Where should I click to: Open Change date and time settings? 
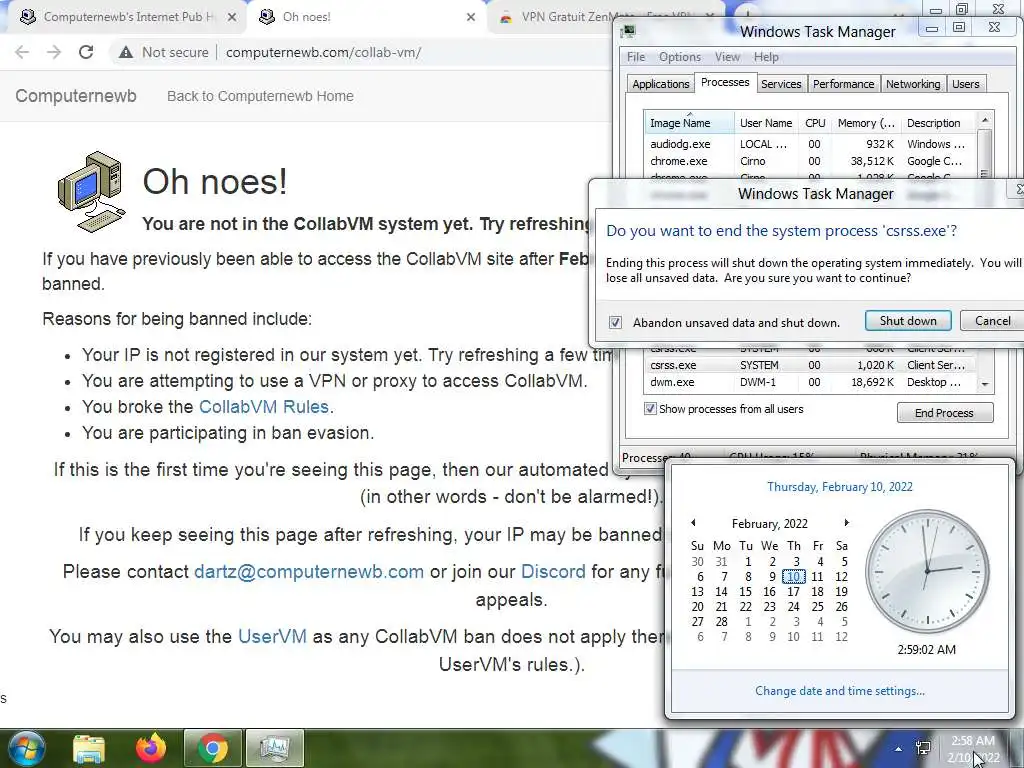[839, 691]
